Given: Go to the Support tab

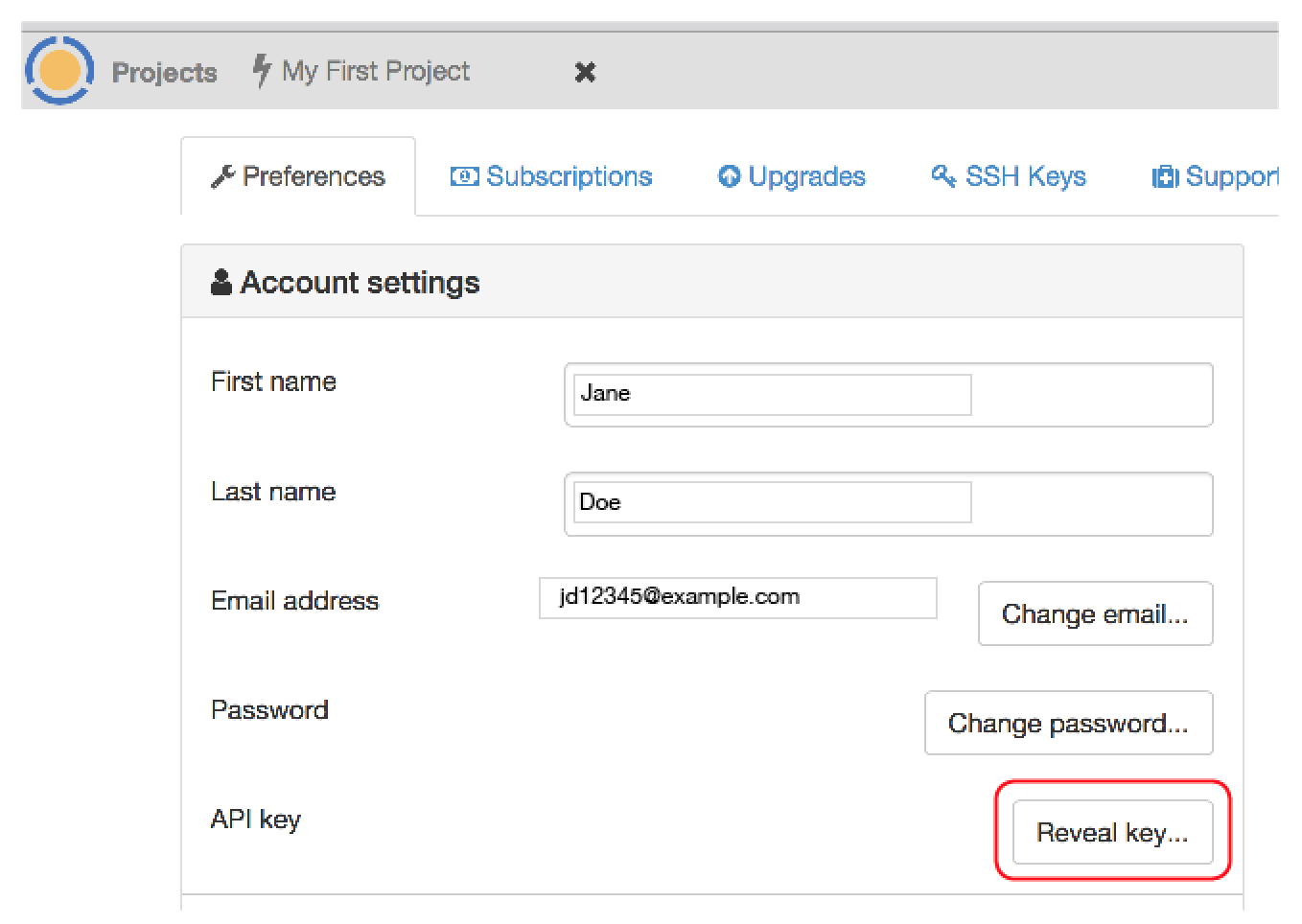Looking at the screenshot, I should tap(1231, 177).
